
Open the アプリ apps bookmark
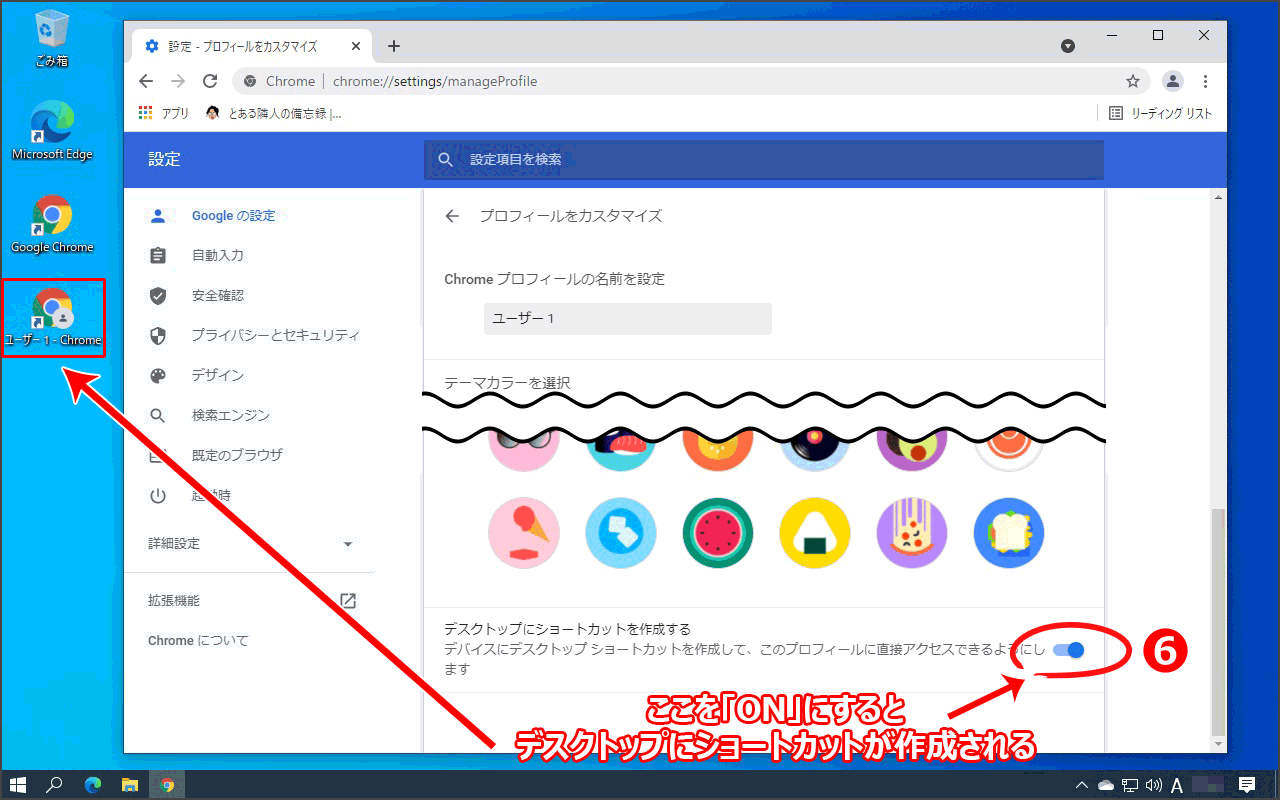tap(164, 113)
